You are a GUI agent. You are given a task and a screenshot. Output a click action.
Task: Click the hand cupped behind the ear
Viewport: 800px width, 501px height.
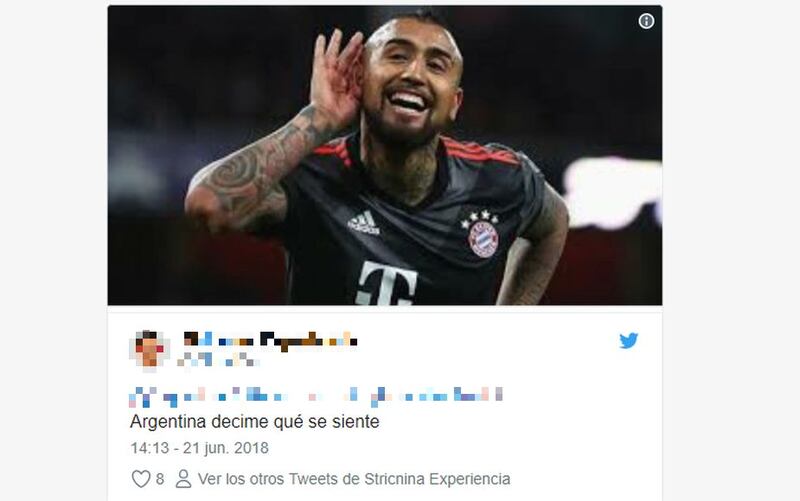336,77
